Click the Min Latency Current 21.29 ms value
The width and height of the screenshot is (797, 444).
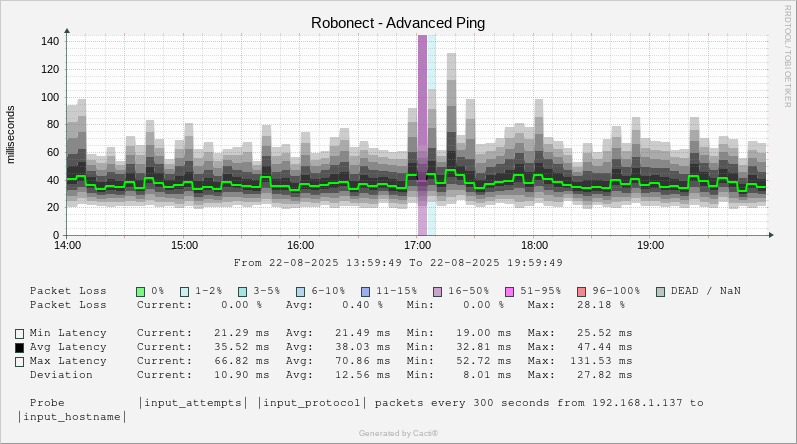[241, 333]
